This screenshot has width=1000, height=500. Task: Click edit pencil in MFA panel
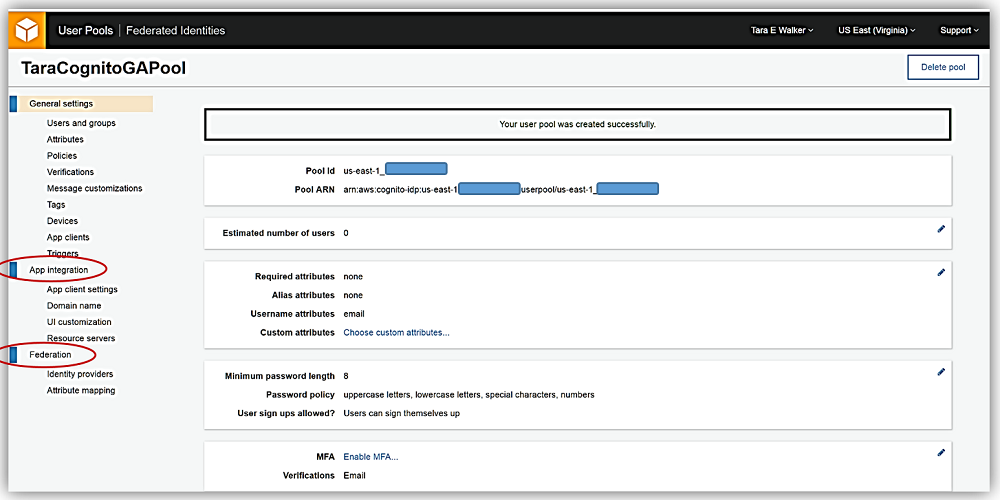point(940,453)
